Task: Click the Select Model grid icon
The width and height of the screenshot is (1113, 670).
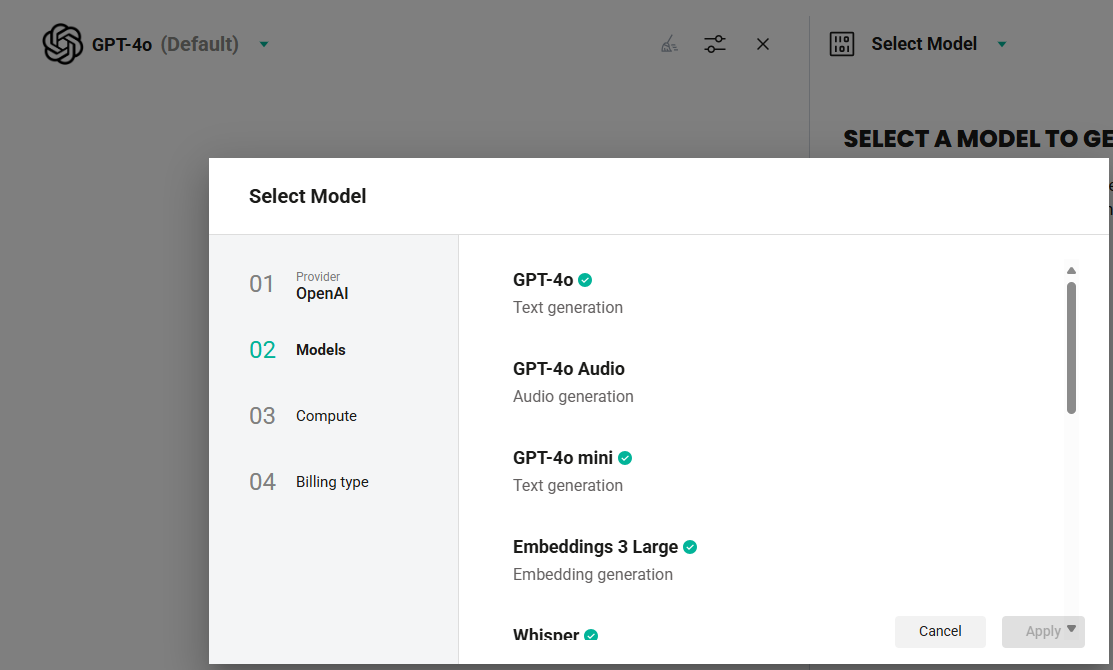Action: tap(842, 44)
